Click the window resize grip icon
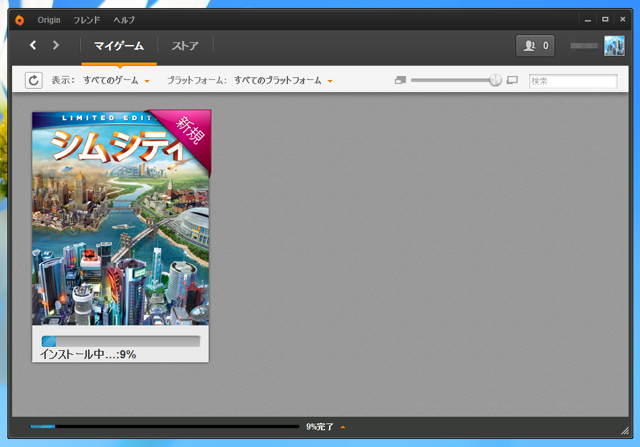 tap(624, 430)
